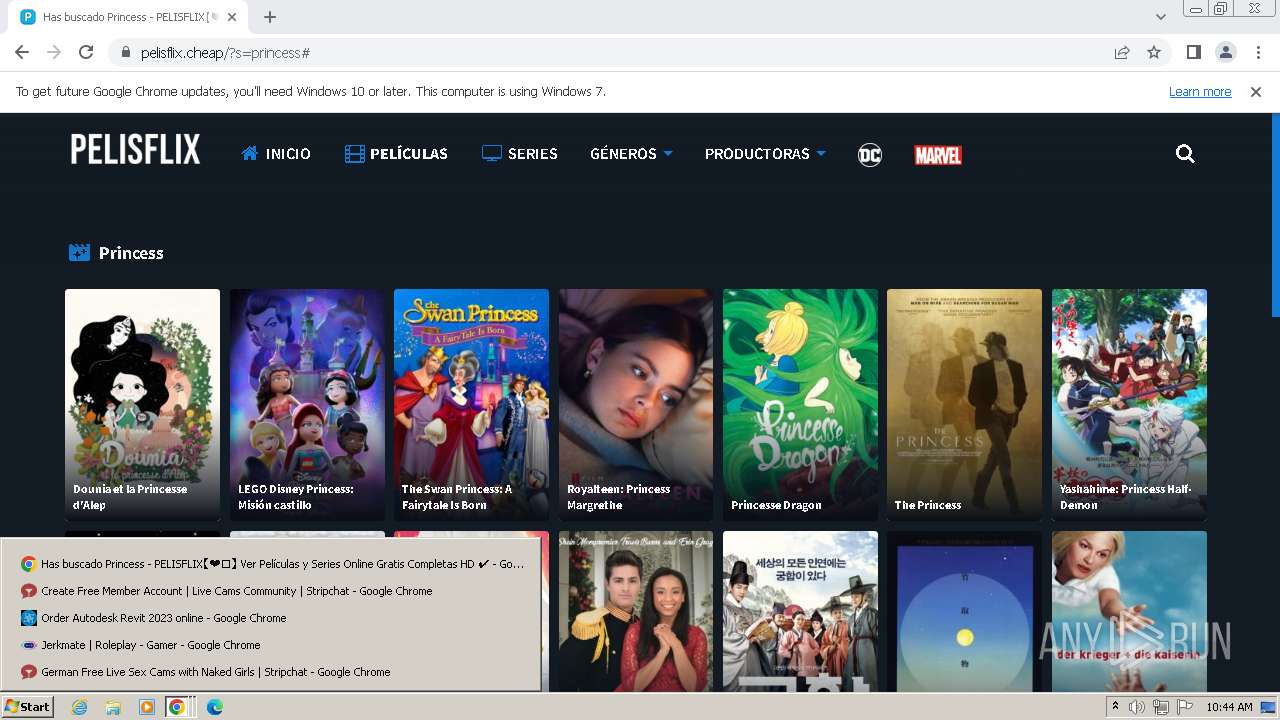Viewport: 1280px width, 720px height.
Task: Click volume icon in system tray
Action: pos(1137,707)
